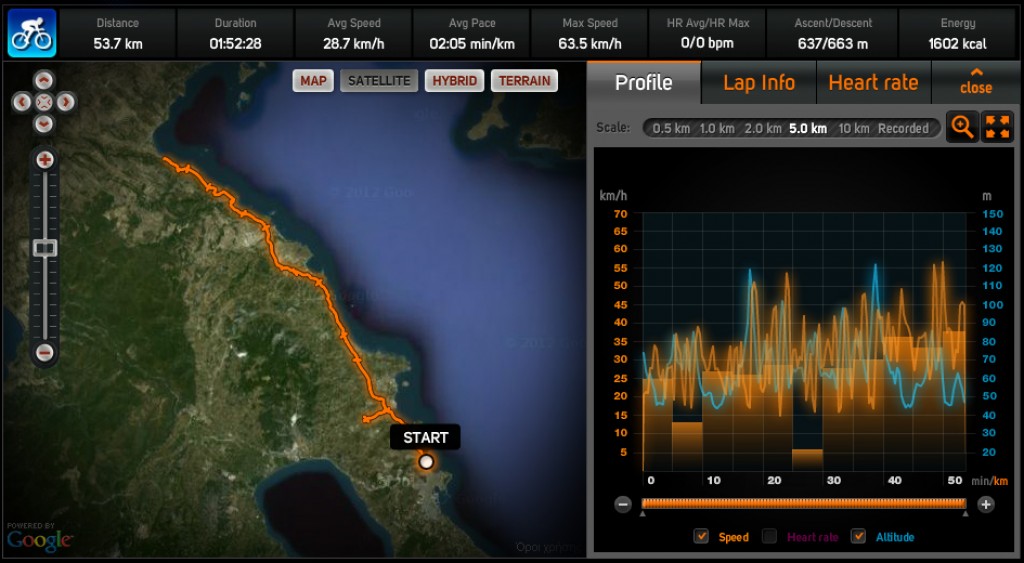Switch map to HYBRID view
Viewport: 1024px width, 563px height.
455,81
